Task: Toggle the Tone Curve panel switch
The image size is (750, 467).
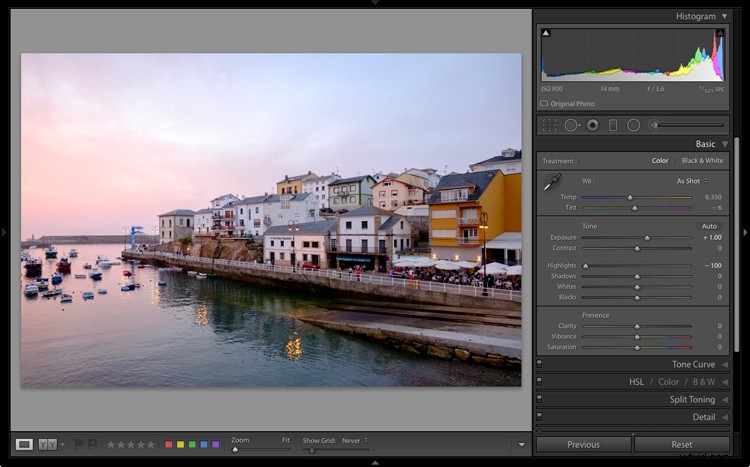Action: [540, 364]
